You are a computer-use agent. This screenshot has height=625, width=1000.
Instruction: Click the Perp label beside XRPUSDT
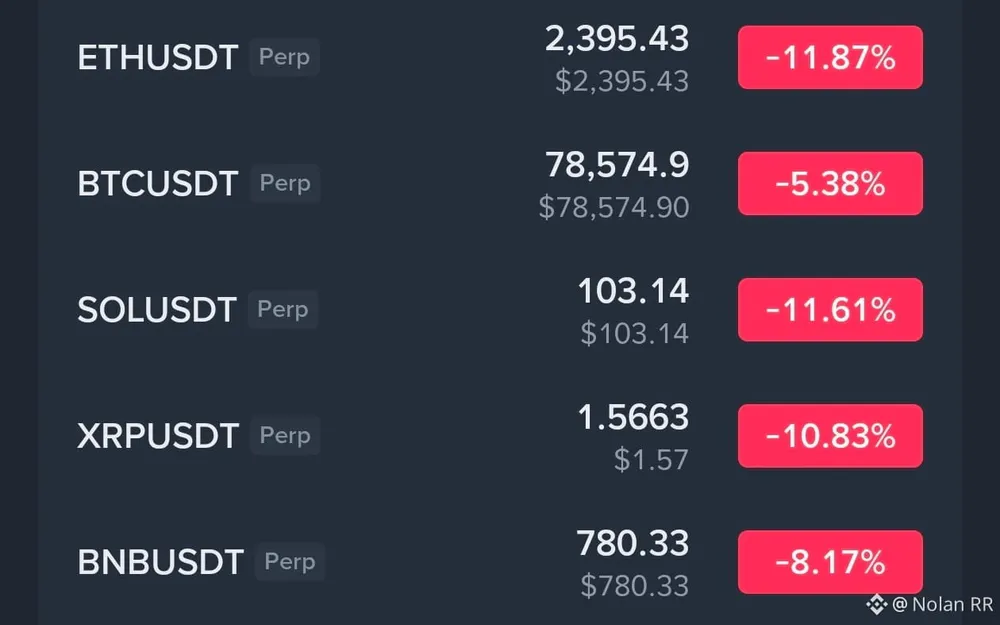(285, 435)
